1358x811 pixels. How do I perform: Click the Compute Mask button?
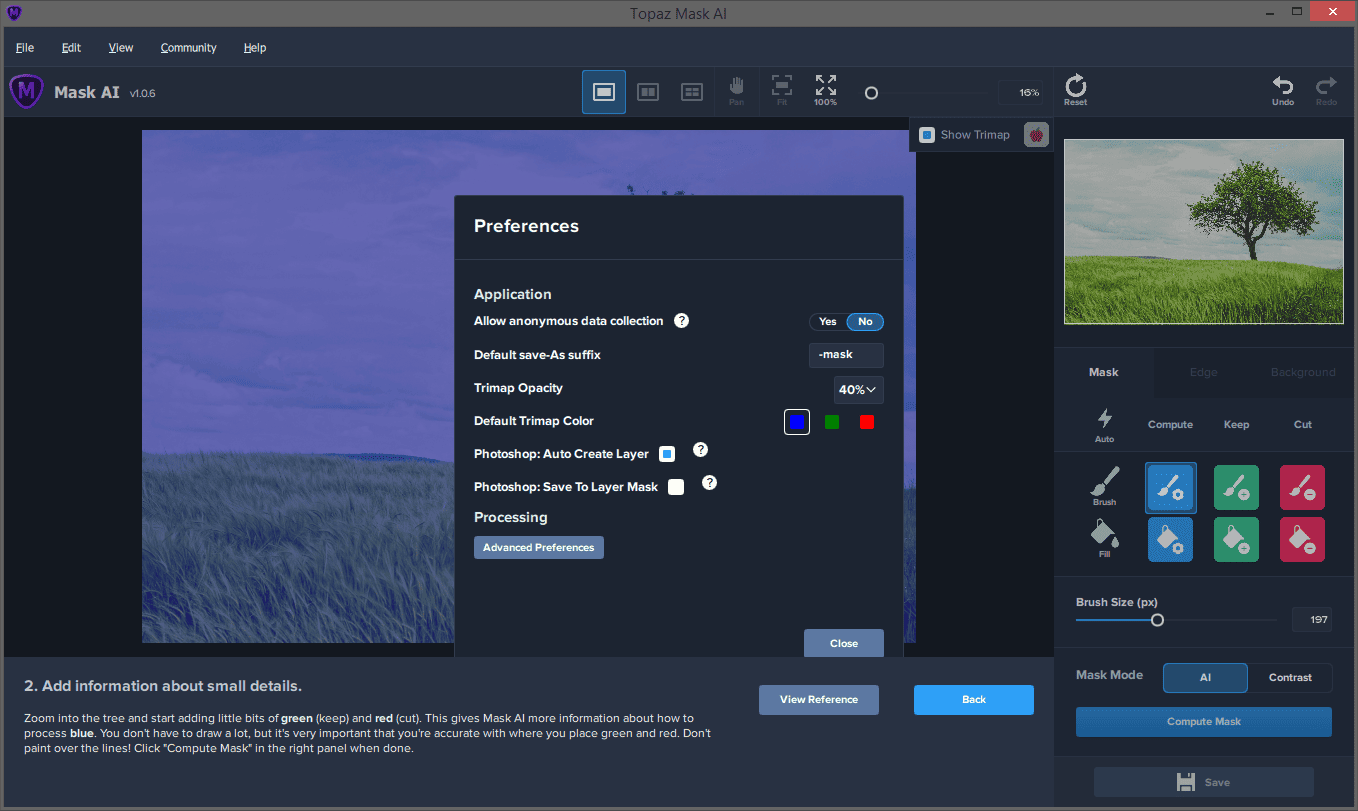[x=1204, y=722]
